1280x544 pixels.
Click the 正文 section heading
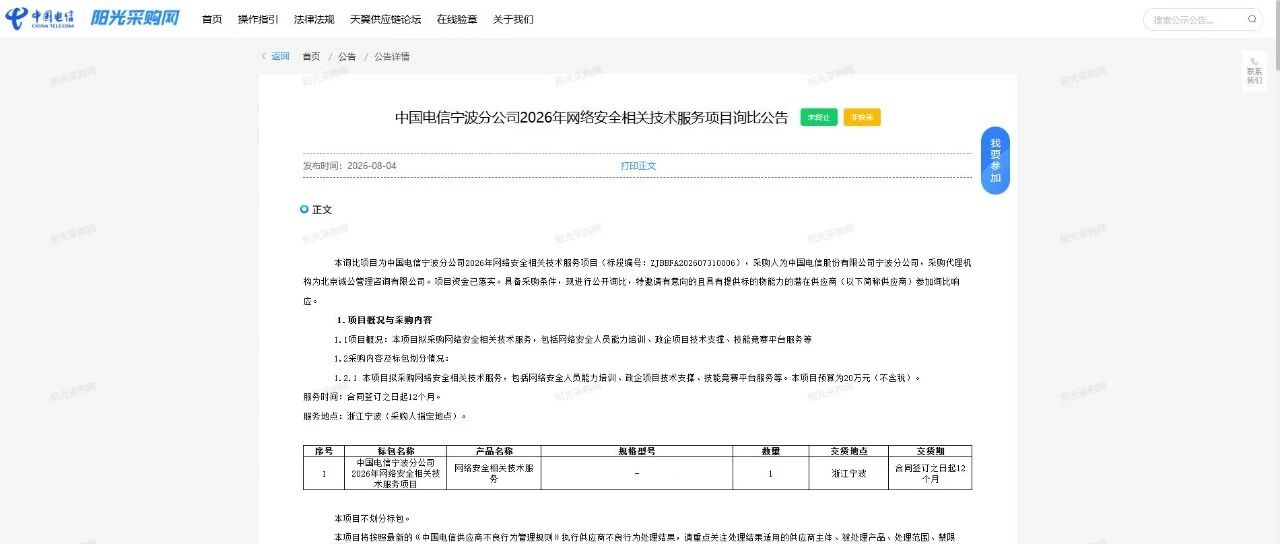322,210
